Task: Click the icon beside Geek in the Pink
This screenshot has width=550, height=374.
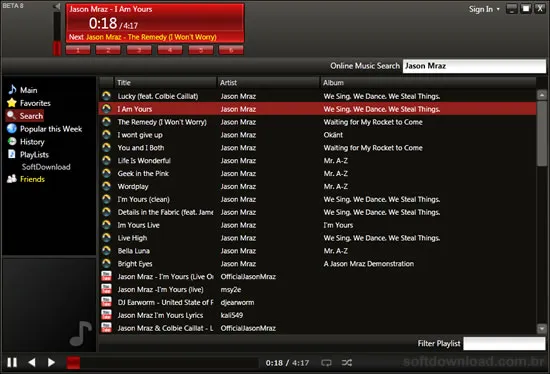Action: 106,173
